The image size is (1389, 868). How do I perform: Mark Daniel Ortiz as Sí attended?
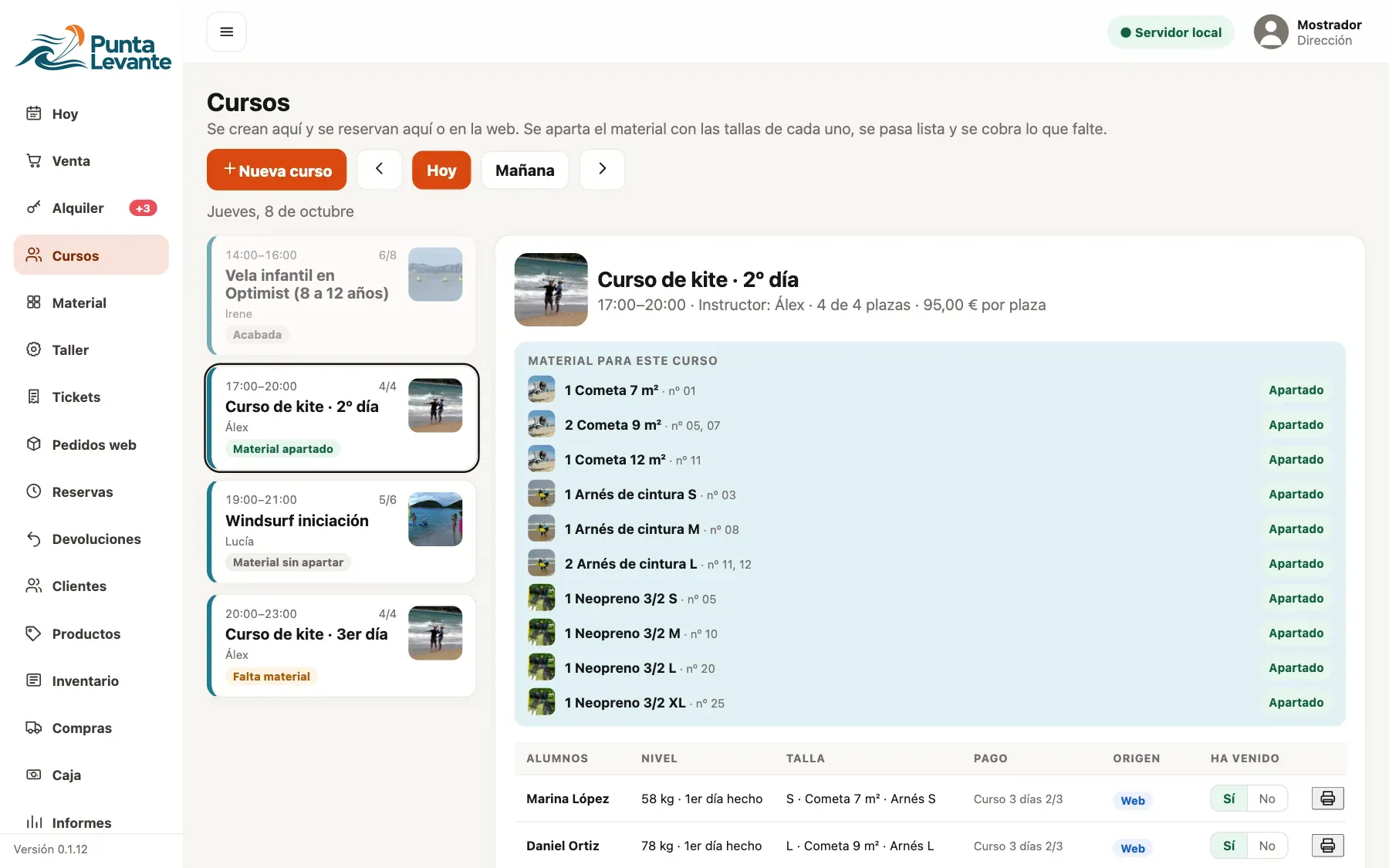tap(1228, 846)
